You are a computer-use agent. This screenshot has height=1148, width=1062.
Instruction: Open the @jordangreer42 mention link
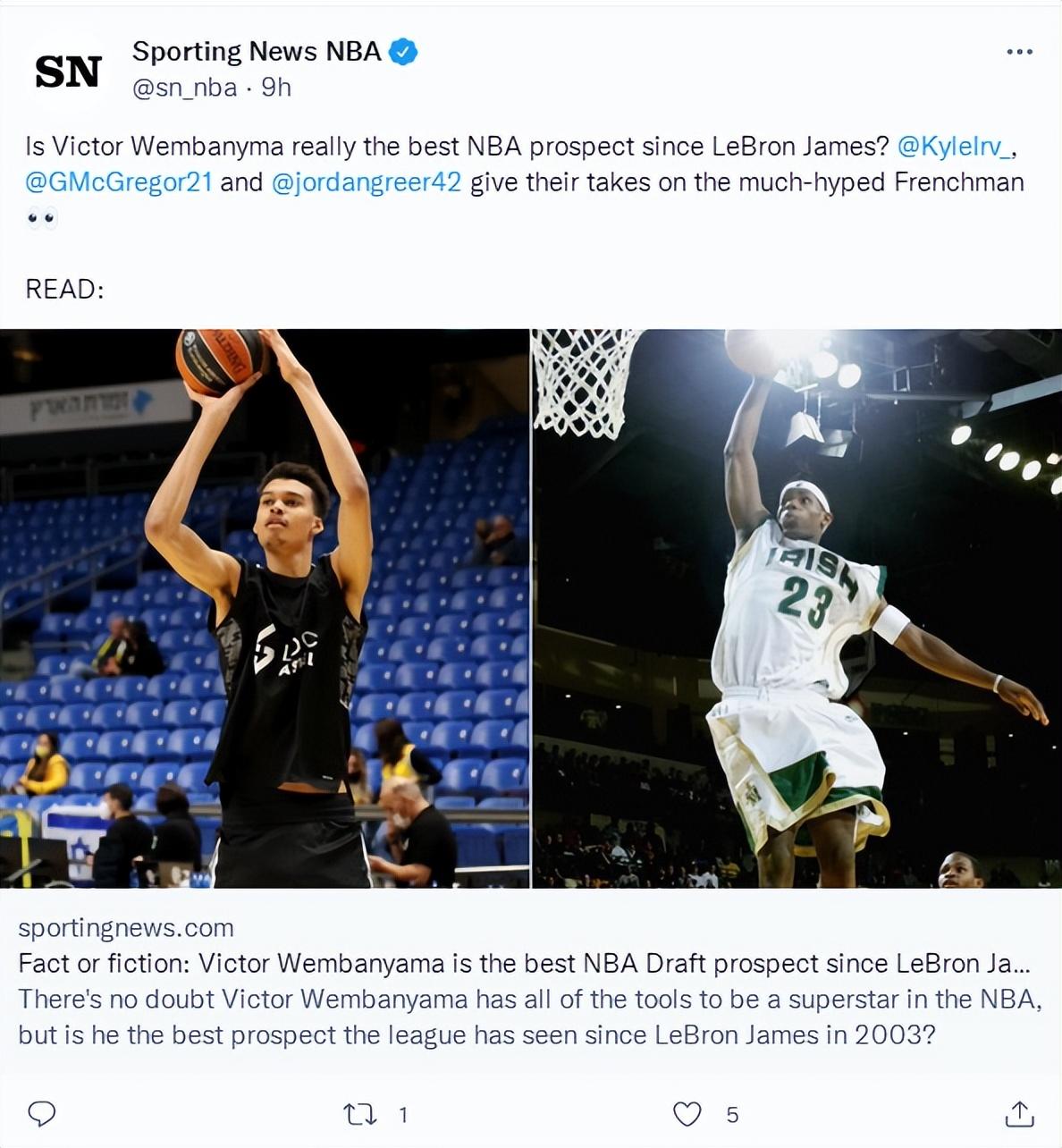click(366, 182)
